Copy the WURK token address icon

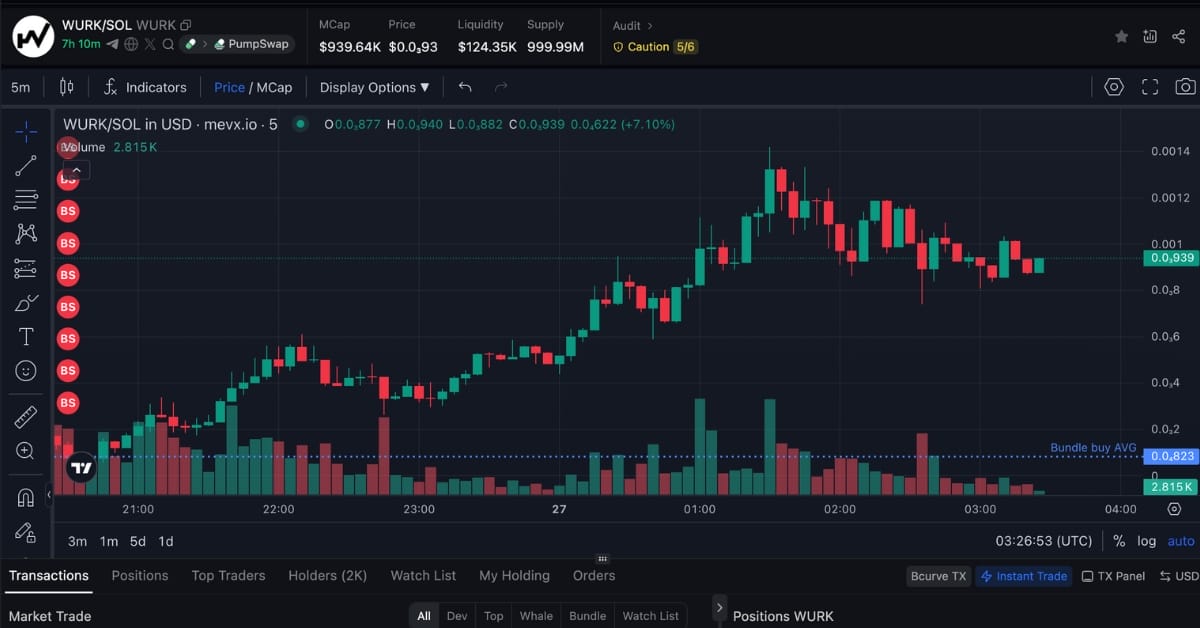pos(186,25)
